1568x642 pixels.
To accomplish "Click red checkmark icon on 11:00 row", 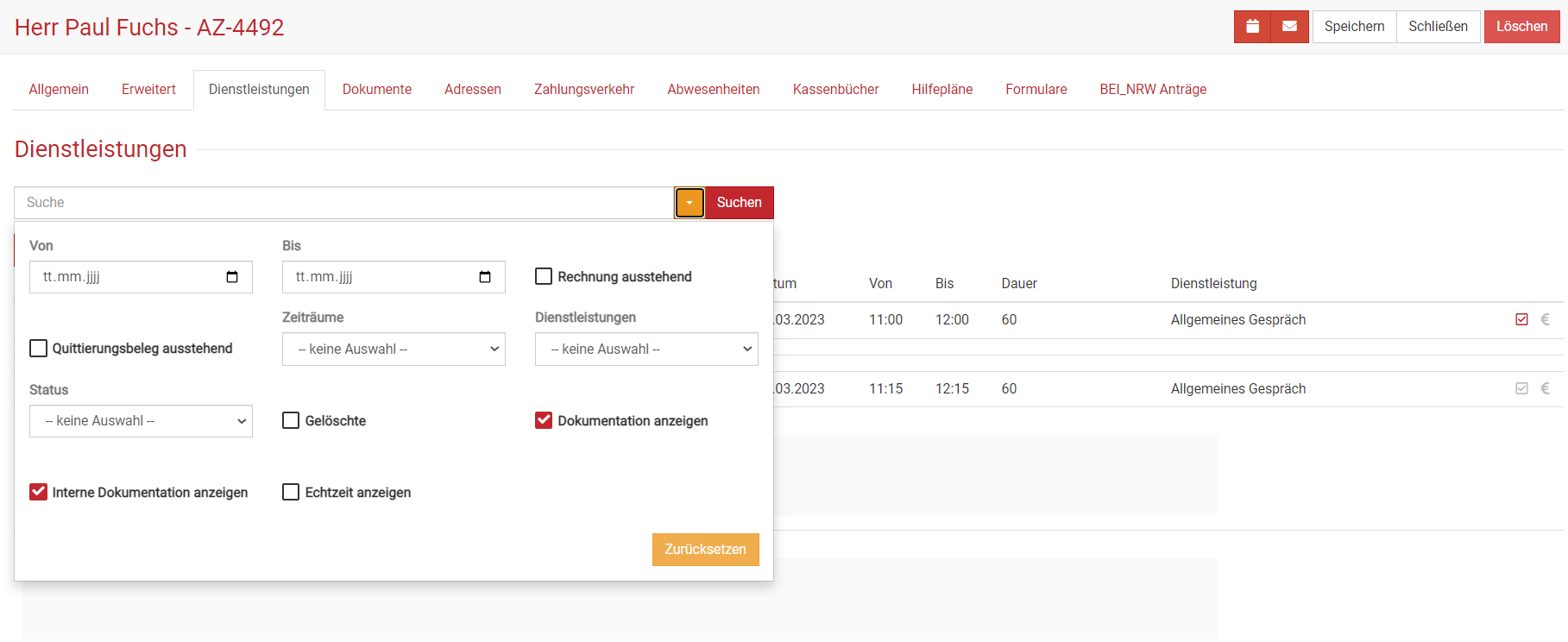I will tap(1521, 319).
